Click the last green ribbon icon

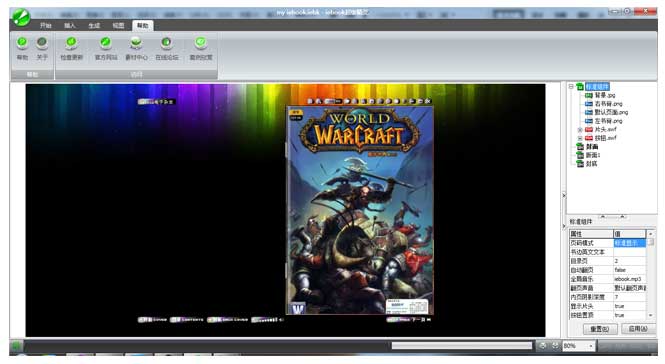pos(201,48)
